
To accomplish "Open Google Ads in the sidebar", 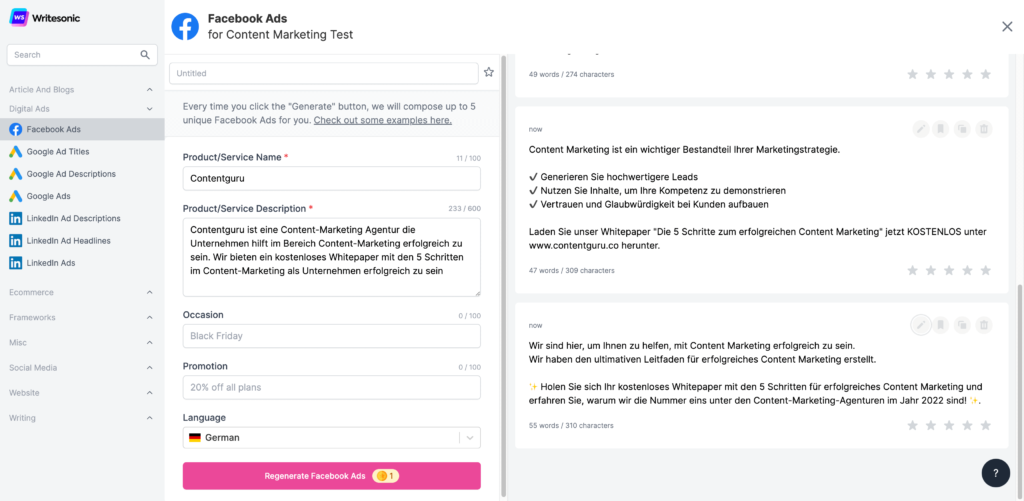I will tap(82, 196).
